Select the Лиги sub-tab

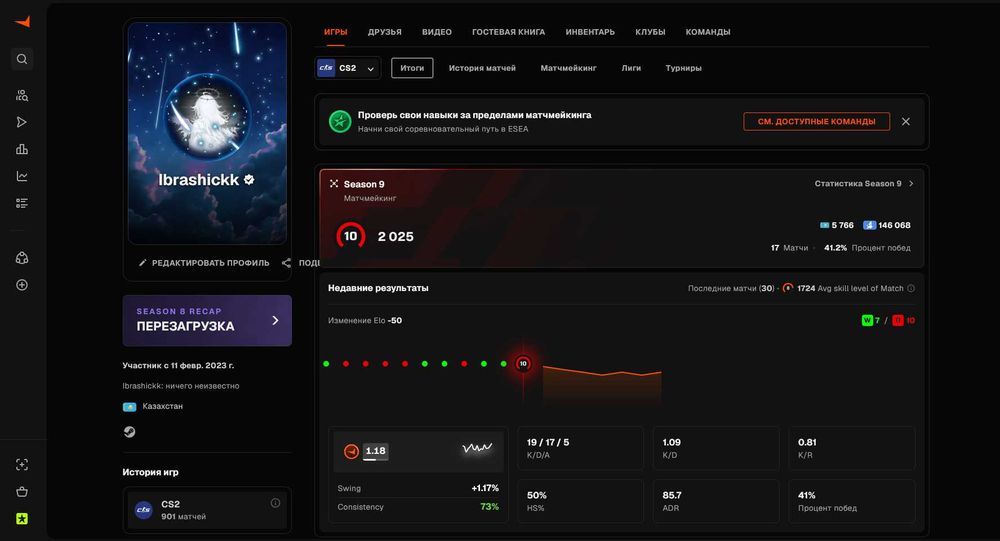point(631,68)
